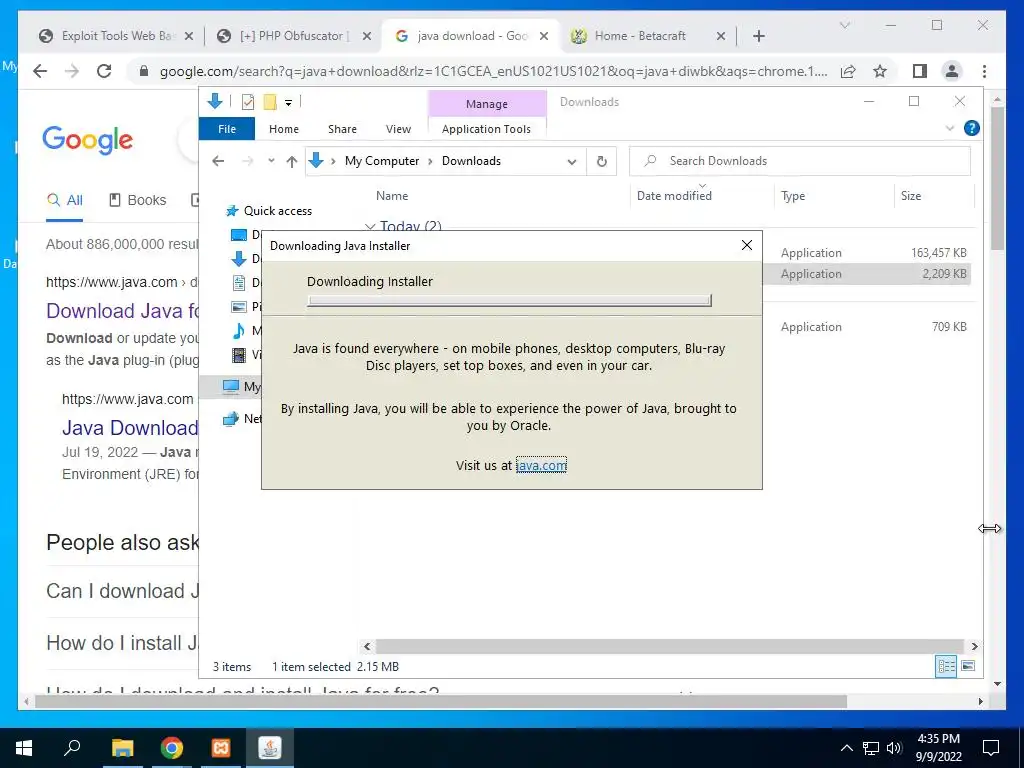Click New Folder icon in quick access toolbar
Screen dimensions: 1024x768
point(270,101)
